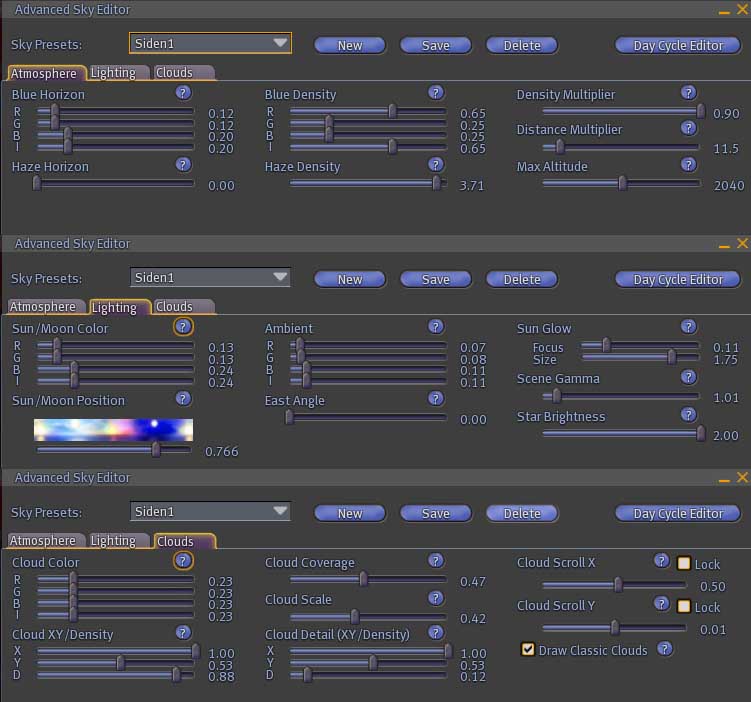Switch to Clouds tab in top window
Viewport: 751px width, 702px height.
pyautogui.click(x=182, y=73)
